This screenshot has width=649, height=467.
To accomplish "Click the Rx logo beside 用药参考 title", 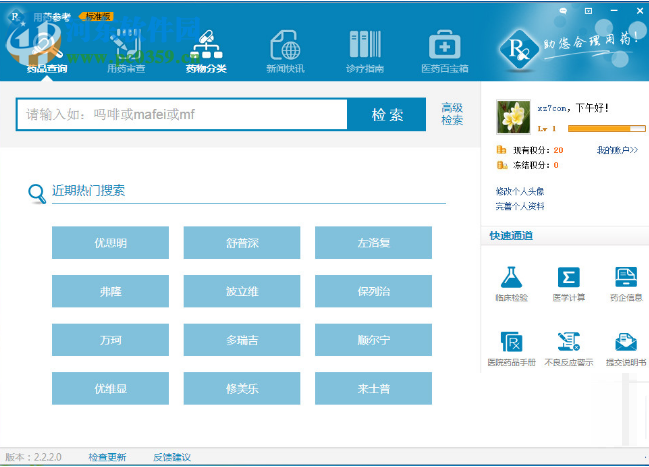I will click(15, 17).
